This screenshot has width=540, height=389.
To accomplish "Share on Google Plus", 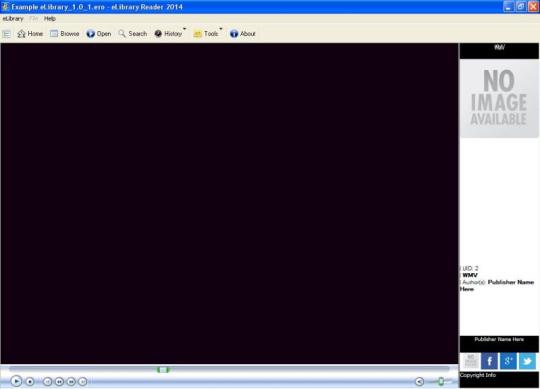I will [508, 361].
